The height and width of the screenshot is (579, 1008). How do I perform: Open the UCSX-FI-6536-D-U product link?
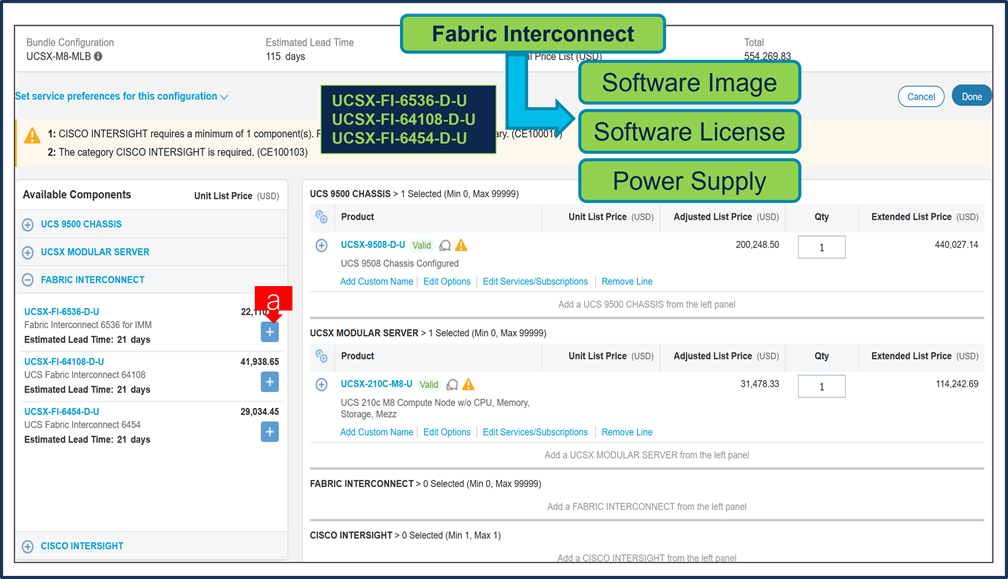[62, 312]
